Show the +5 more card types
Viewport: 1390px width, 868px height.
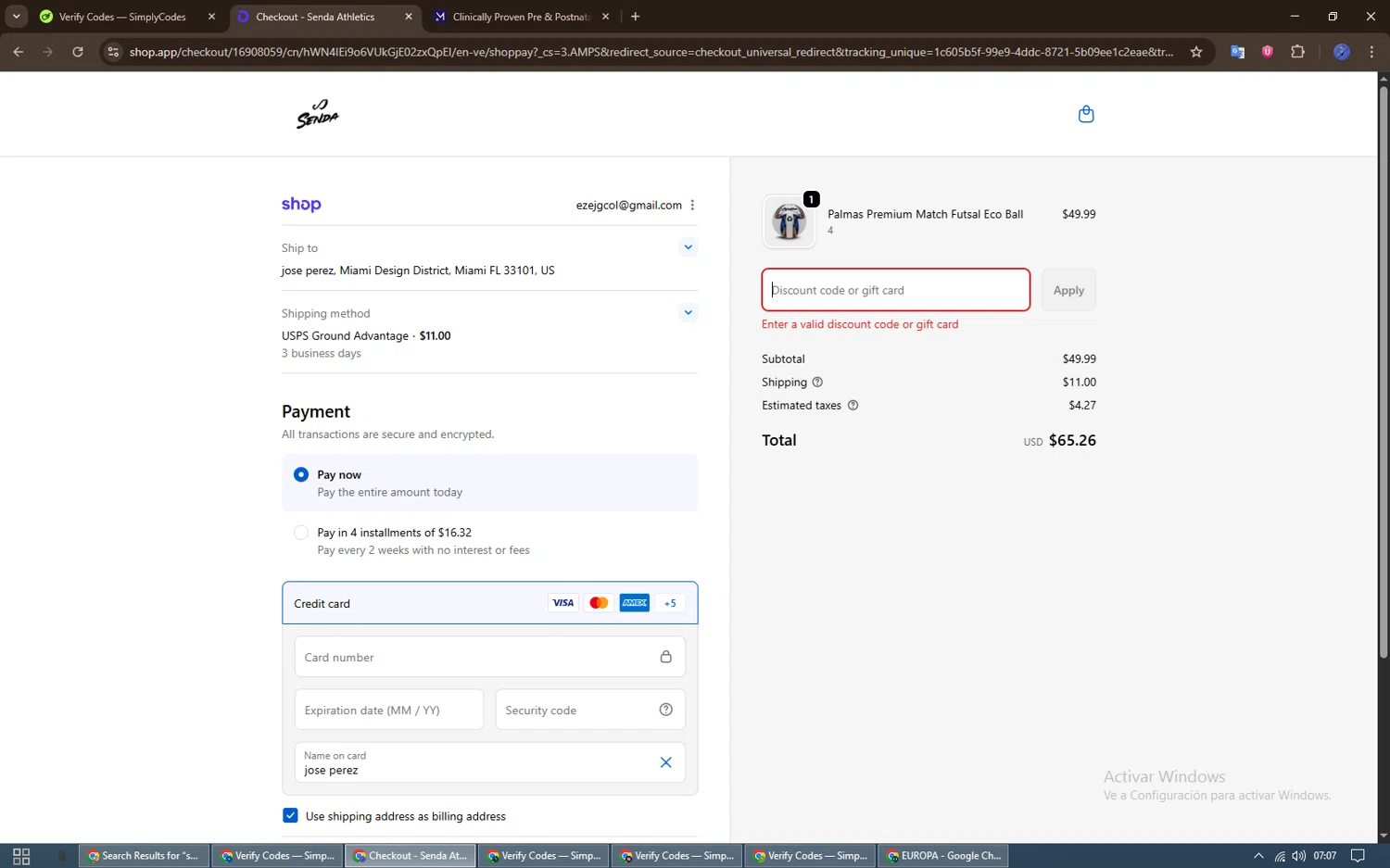coord(670,603)
